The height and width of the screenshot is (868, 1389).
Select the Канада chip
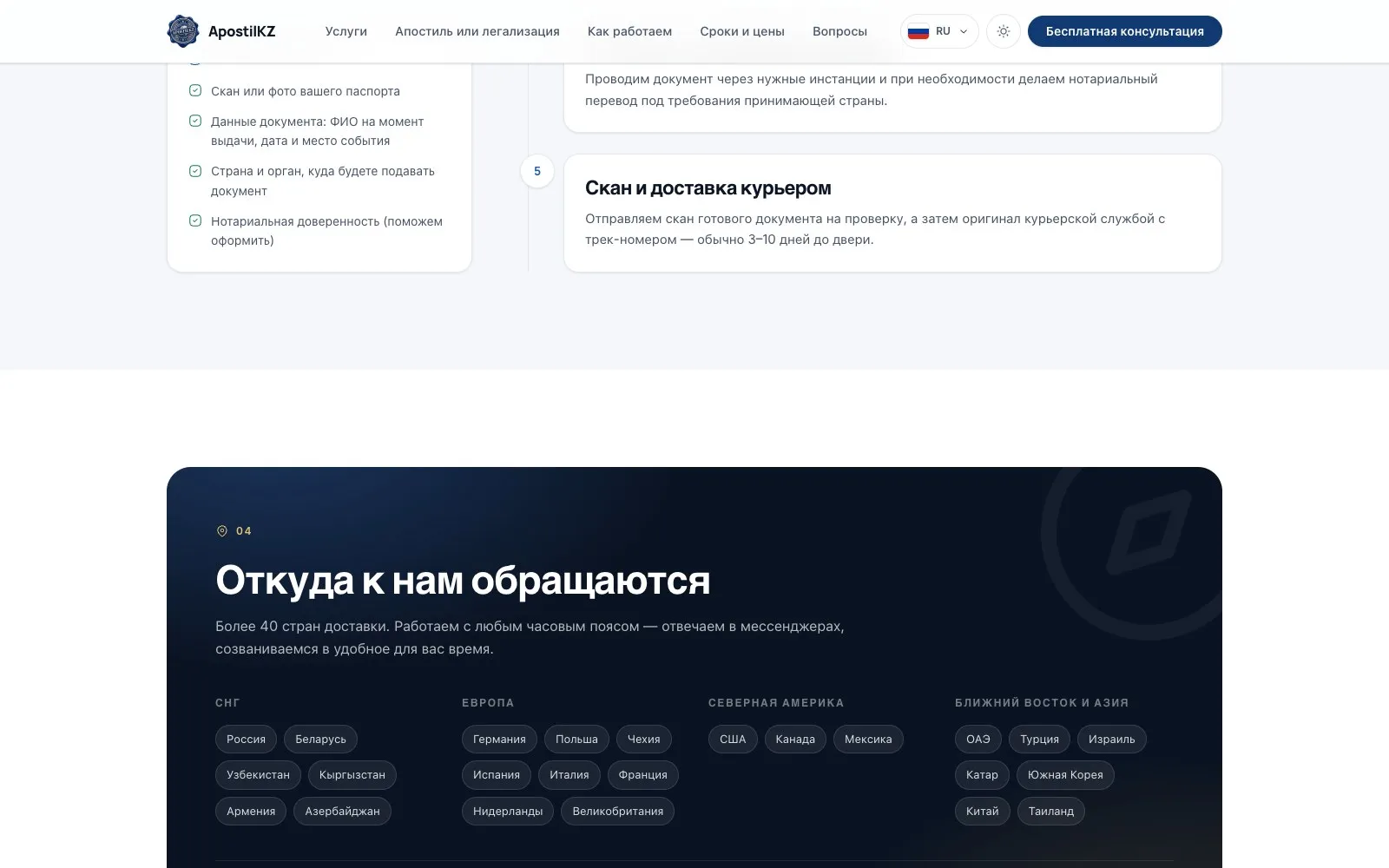[x=795, y=739]
